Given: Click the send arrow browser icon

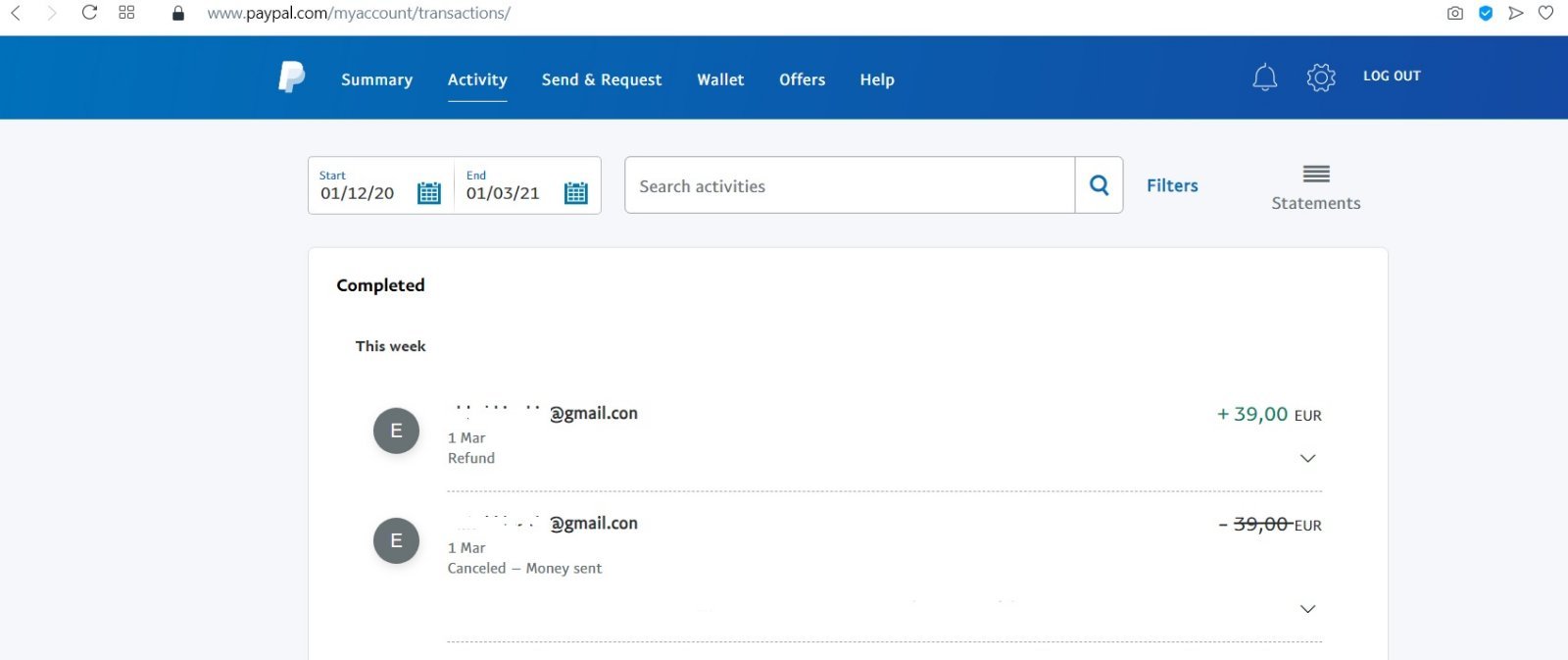Looking at the screenshot, I should click(x=1516, y=13).
